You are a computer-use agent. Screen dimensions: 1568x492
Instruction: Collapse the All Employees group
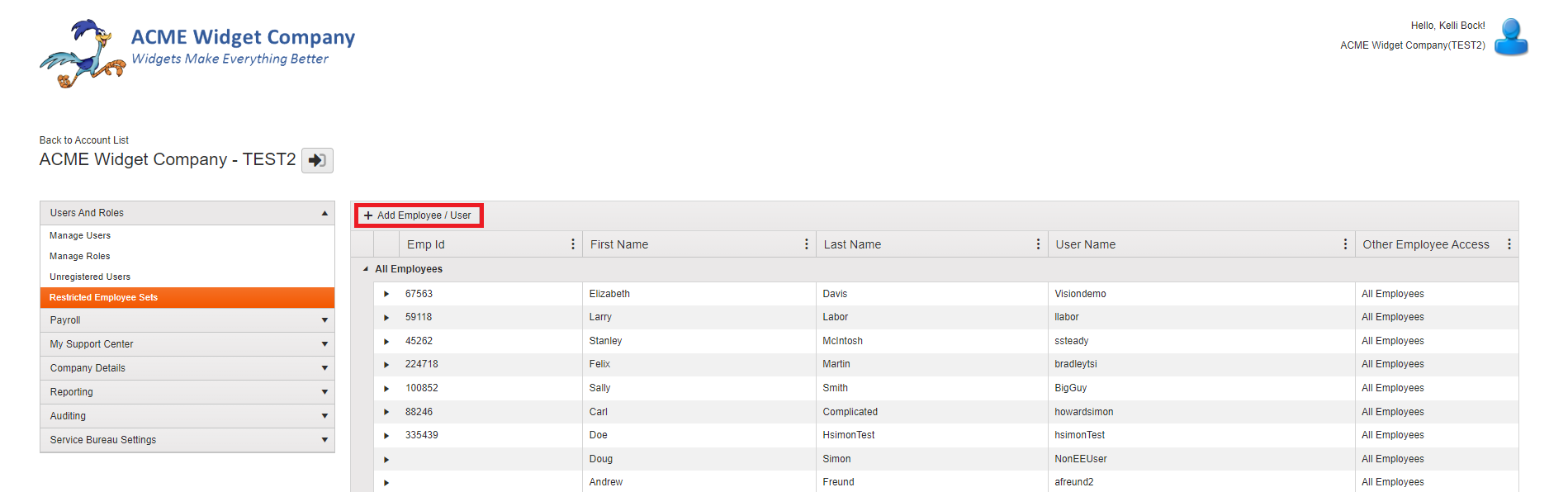(366, 269)
